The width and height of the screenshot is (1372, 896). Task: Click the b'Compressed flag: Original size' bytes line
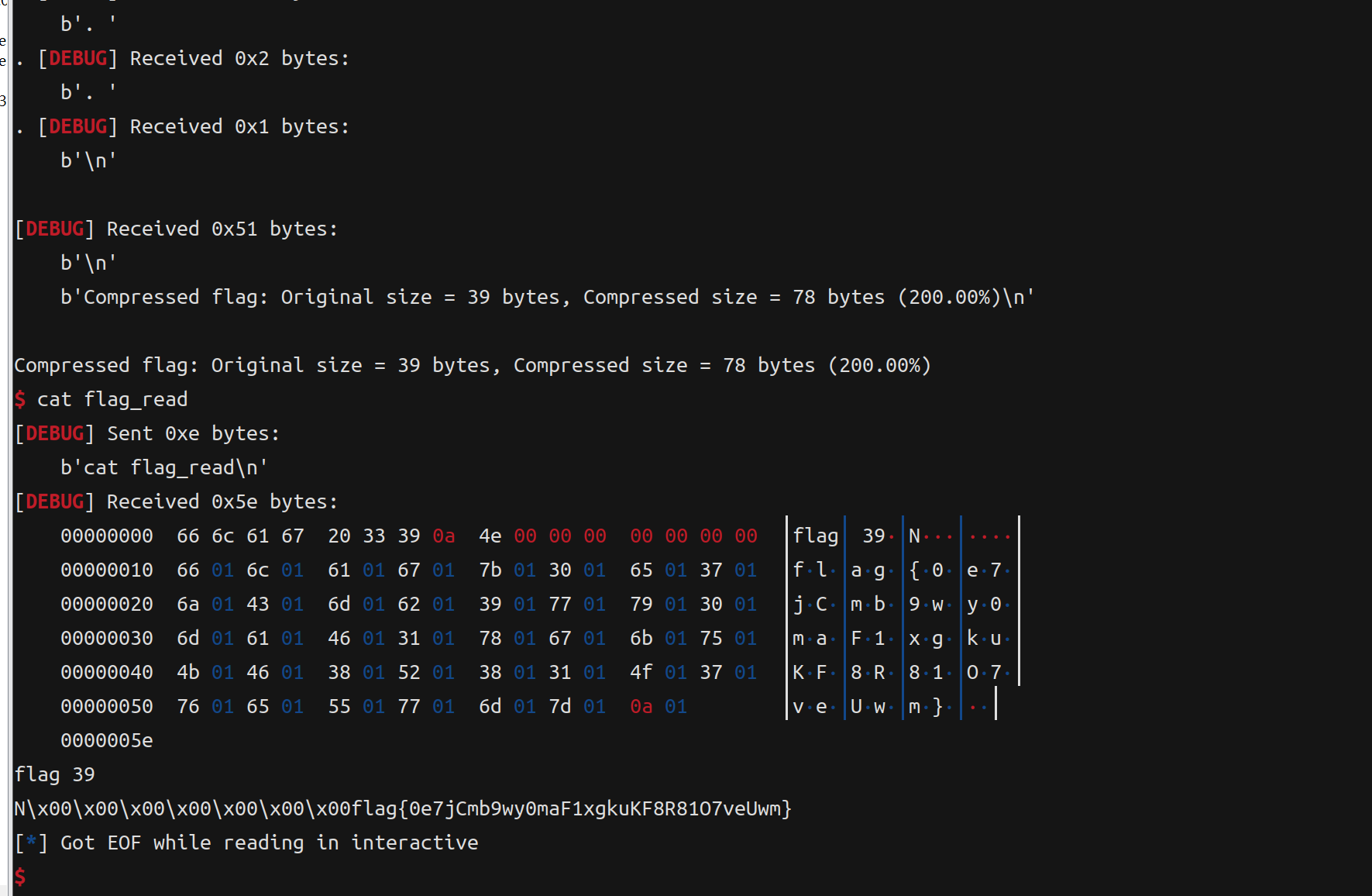pyautogui.click(x=547, y=297)
